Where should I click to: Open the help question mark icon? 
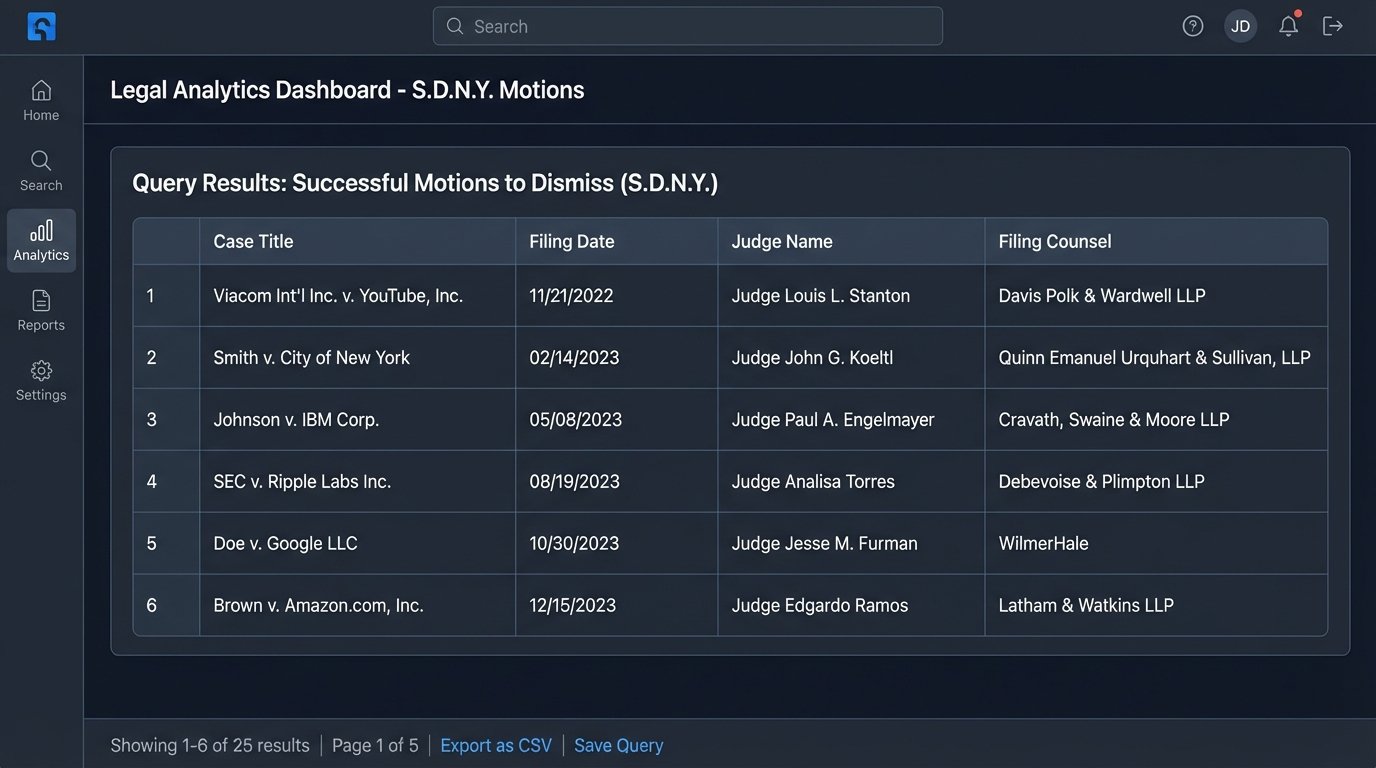[x=1192, y=26]
